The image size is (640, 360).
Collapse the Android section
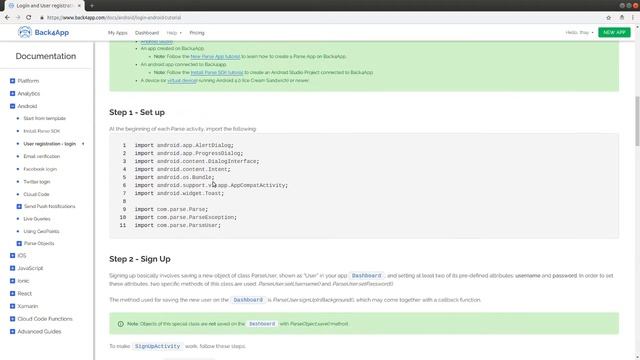pos(13,106)
